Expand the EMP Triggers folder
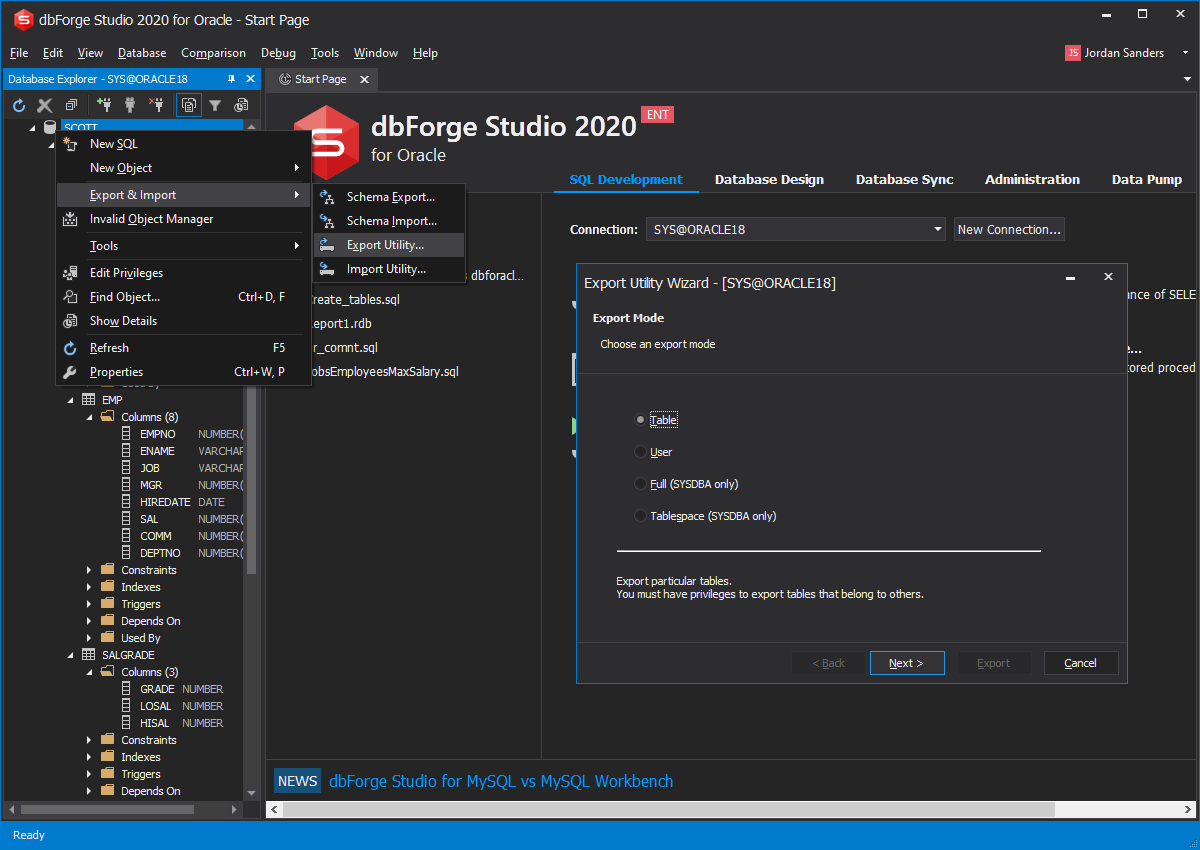 (89, 604)
